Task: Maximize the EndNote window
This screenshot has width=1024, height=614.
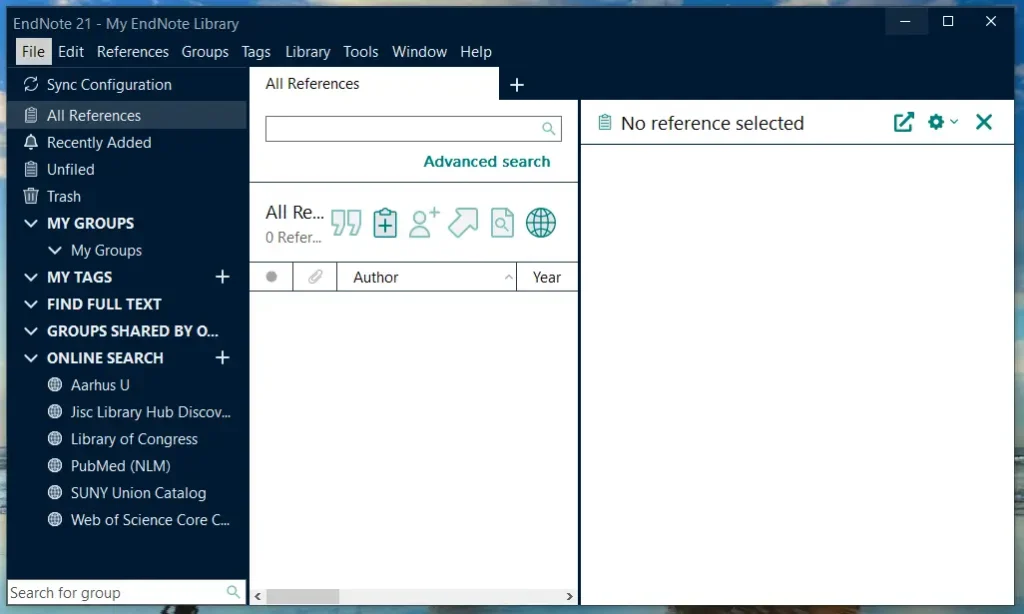Action: coord(948,22)
